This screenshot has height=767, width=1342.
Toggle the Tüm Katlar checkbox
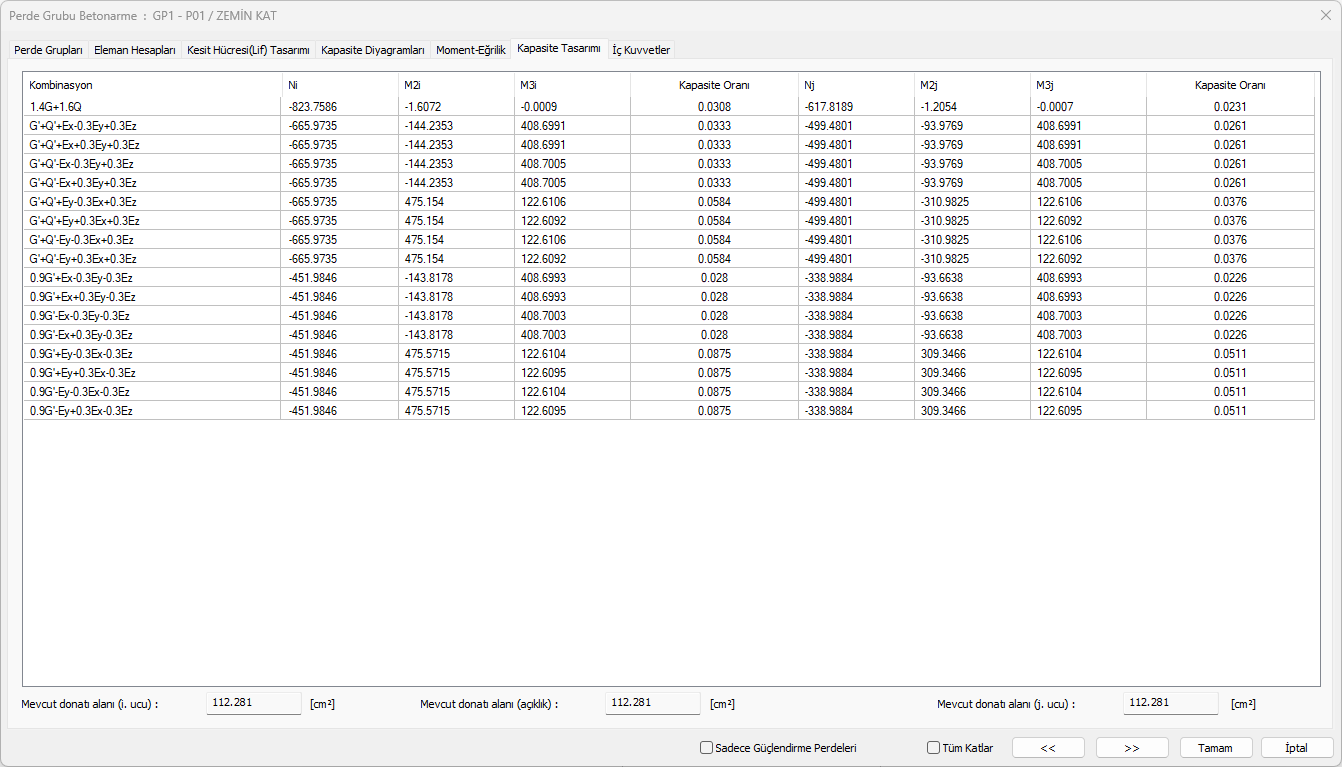click(934, 747)
